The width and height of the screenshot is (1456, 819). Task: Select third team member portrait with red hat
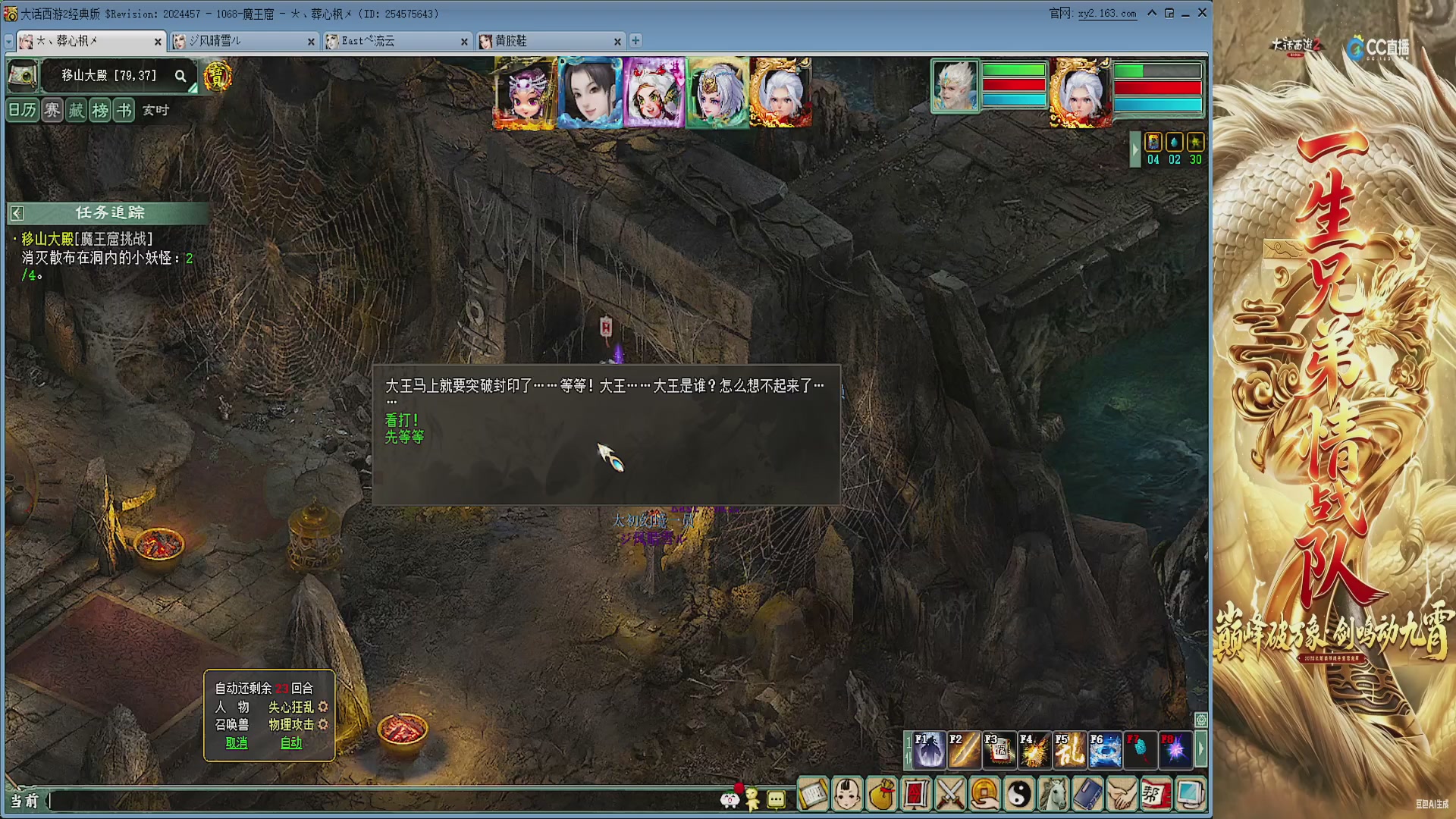click(x=654, y=94)
